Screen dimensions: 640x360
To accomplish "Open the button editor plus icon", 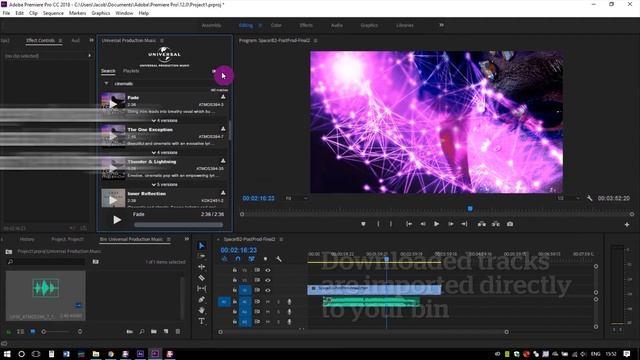I will pyautogui.click(x=627, y=224).
